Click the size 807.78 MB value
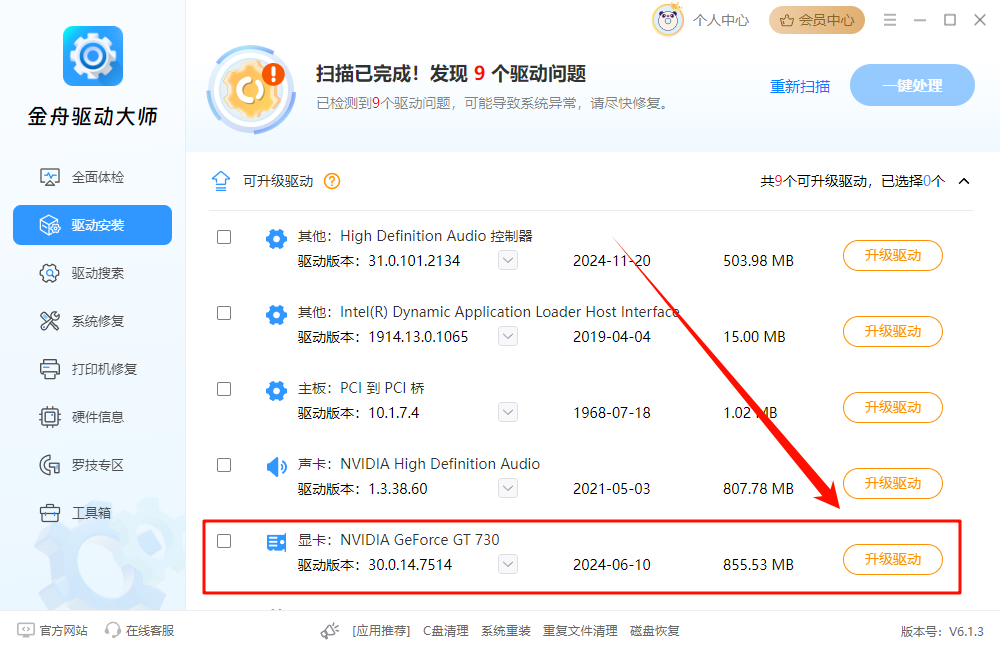This screenshot has height=650, width=1000. pos(758,489)
